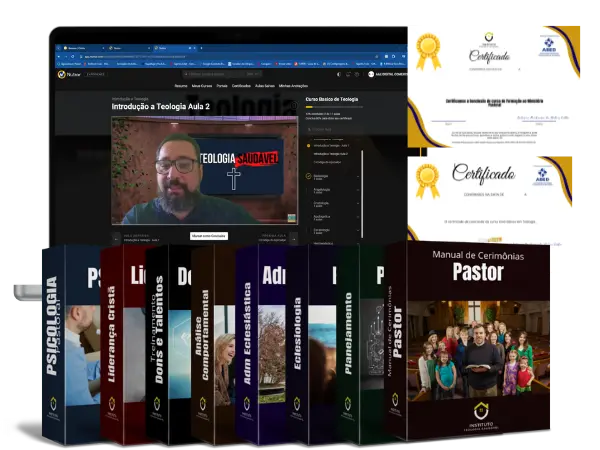Screen dimensions: 600x450
Task: Open a new browser tab with plus icon
Action: [x=201, y=48]
